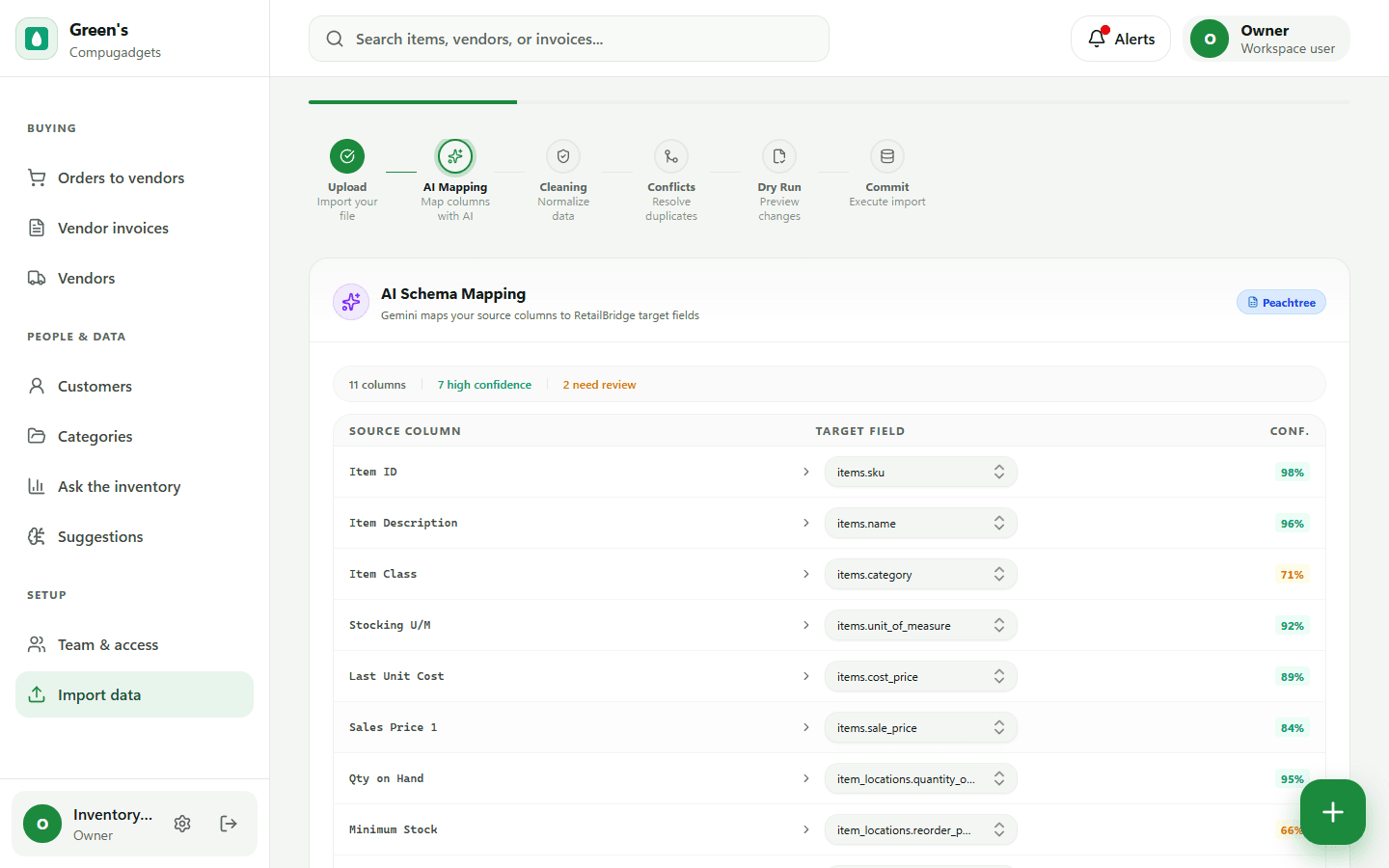
Task: Open items.name target field dropdown
Action: pos(921,524)
